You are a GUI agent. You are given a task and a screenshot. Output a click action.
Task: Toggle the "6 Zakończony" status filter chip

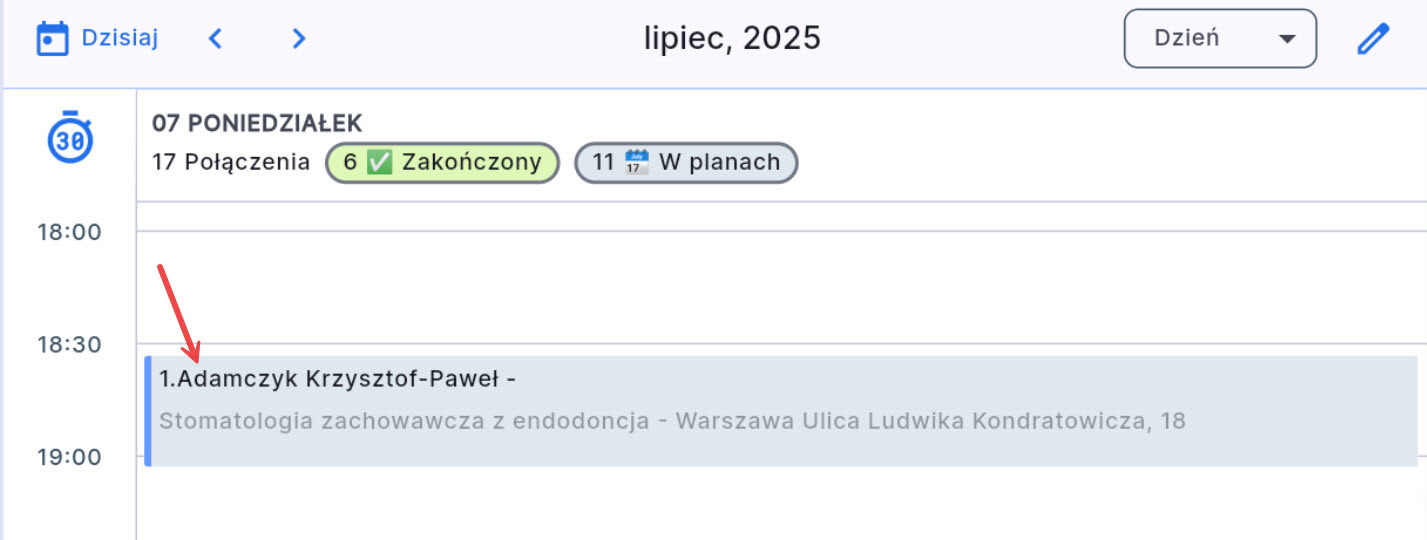pos(442,163)
